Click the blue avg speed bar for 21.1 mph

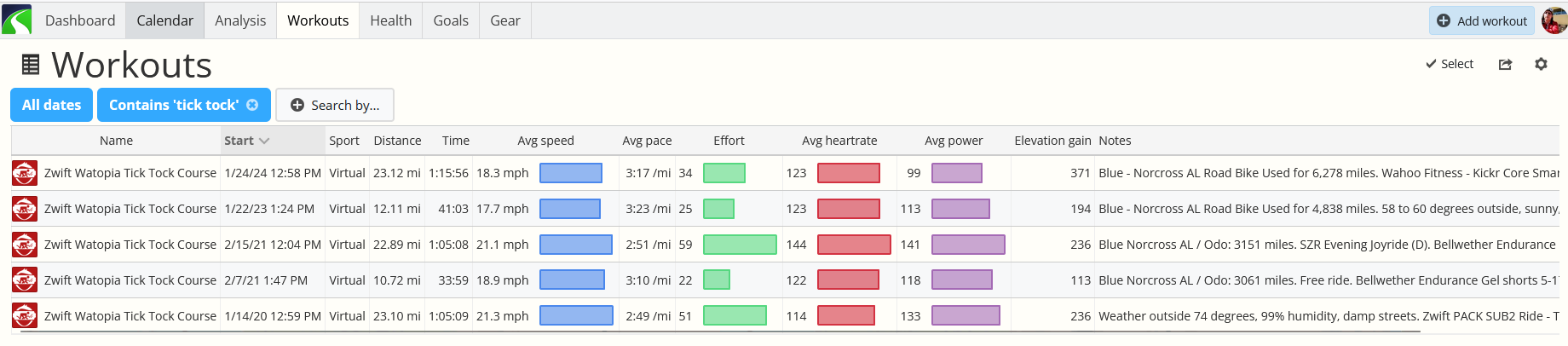(576, 245)
